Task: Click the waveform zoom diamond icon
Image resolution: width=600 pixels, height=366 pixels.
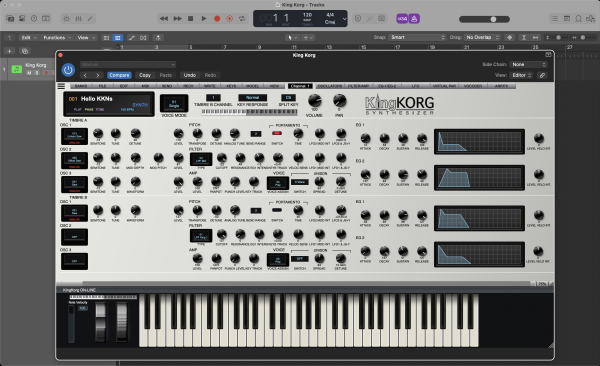Action: pos(510,38)
